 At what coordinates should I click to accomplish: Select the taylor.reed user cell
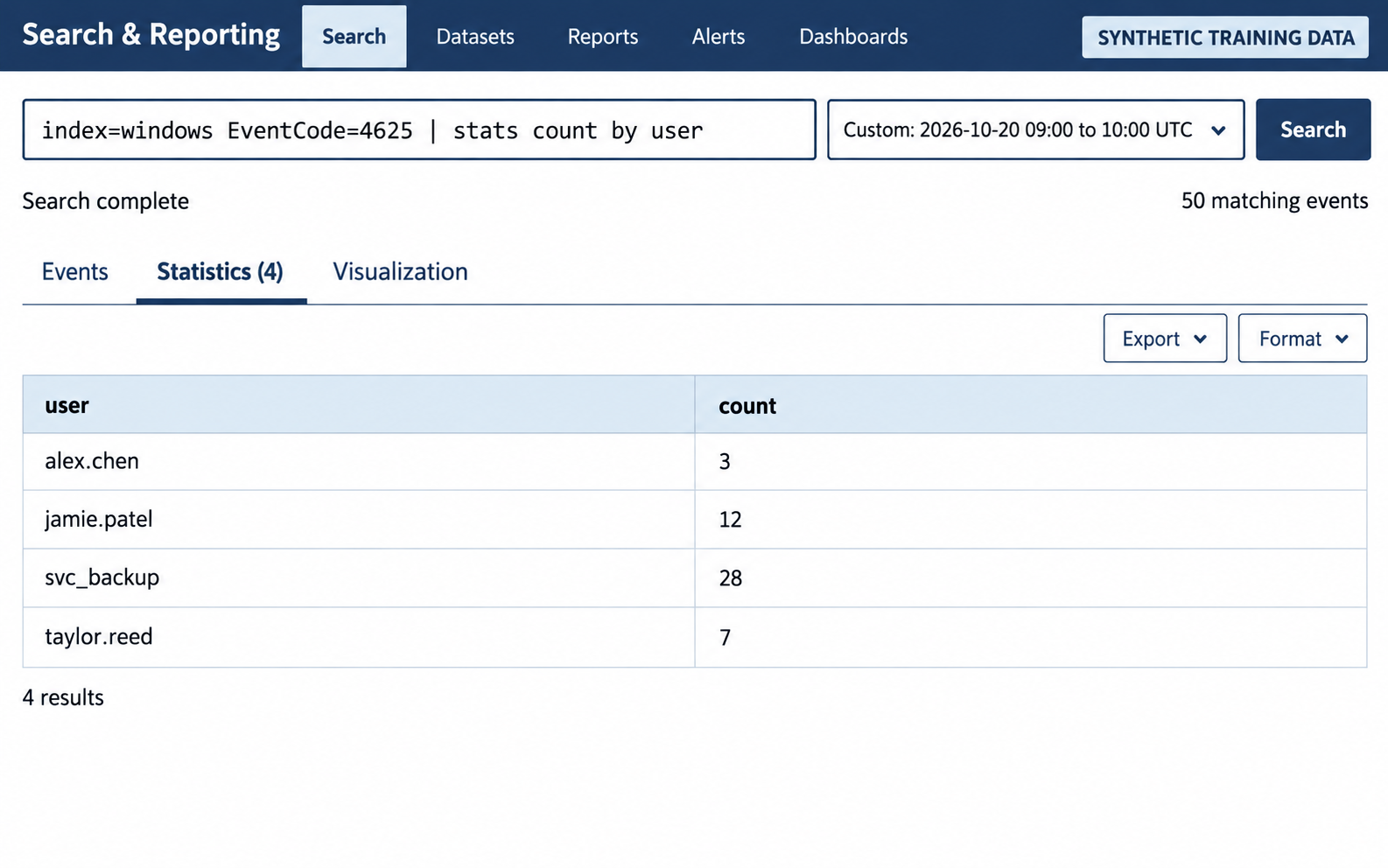pyautogui.click(x=359, y=637)
